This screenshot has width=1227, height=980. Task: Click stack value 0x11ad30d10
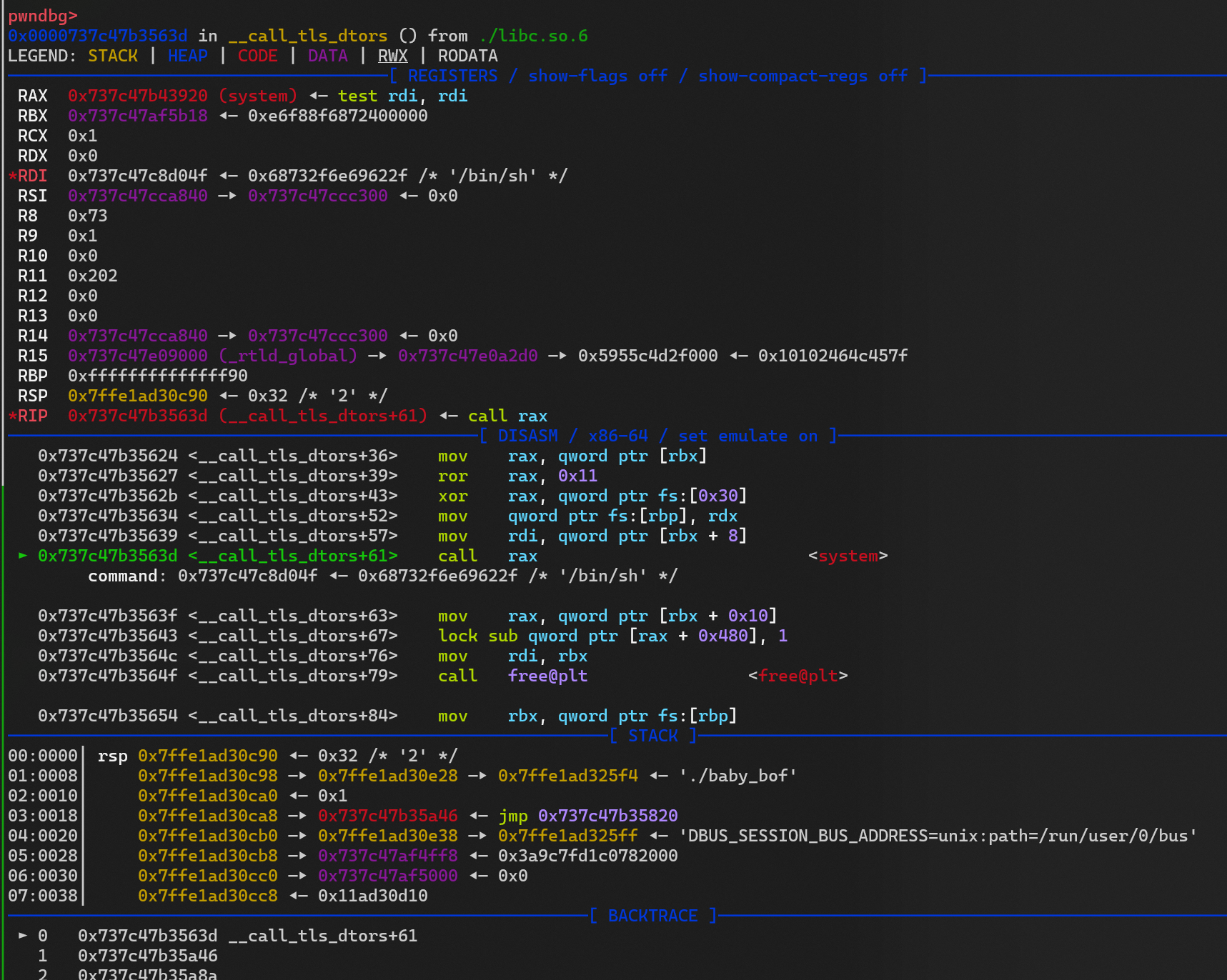[x=372, y=896]
